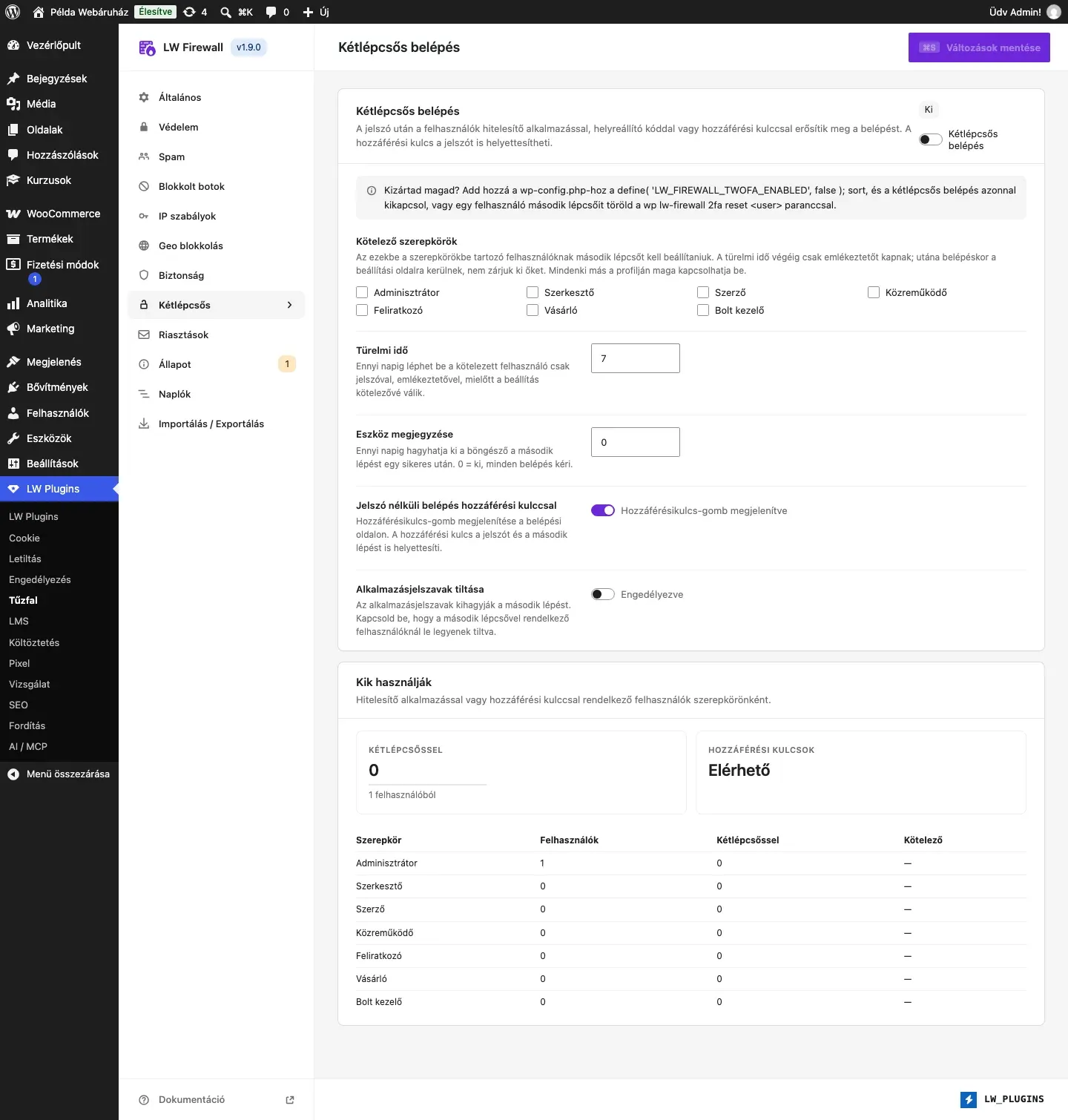Click the Változások mentése save button

click(979, 47)
